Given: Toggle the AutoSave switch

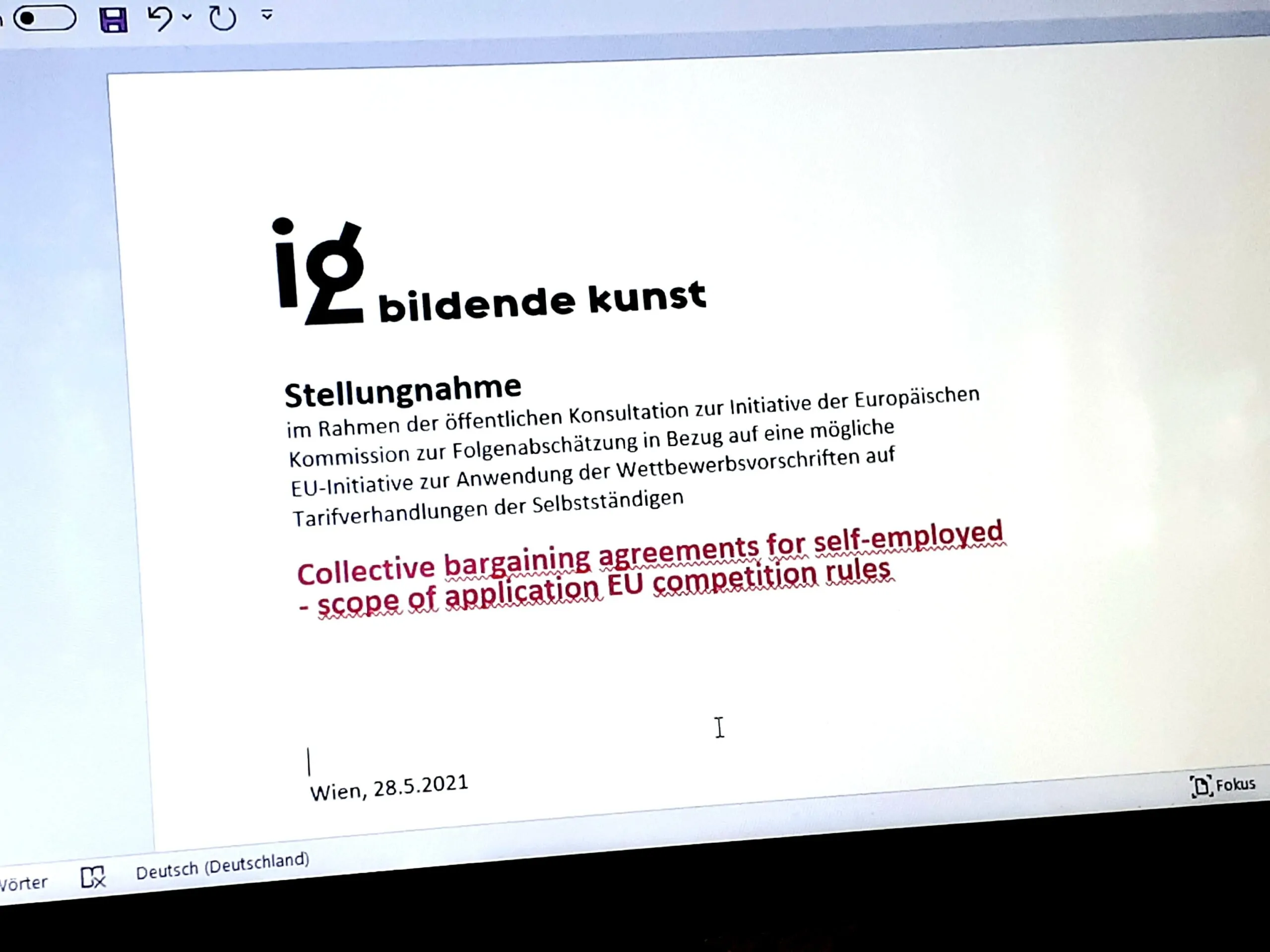Looking at the screenshot, I should tap(44, 18).
